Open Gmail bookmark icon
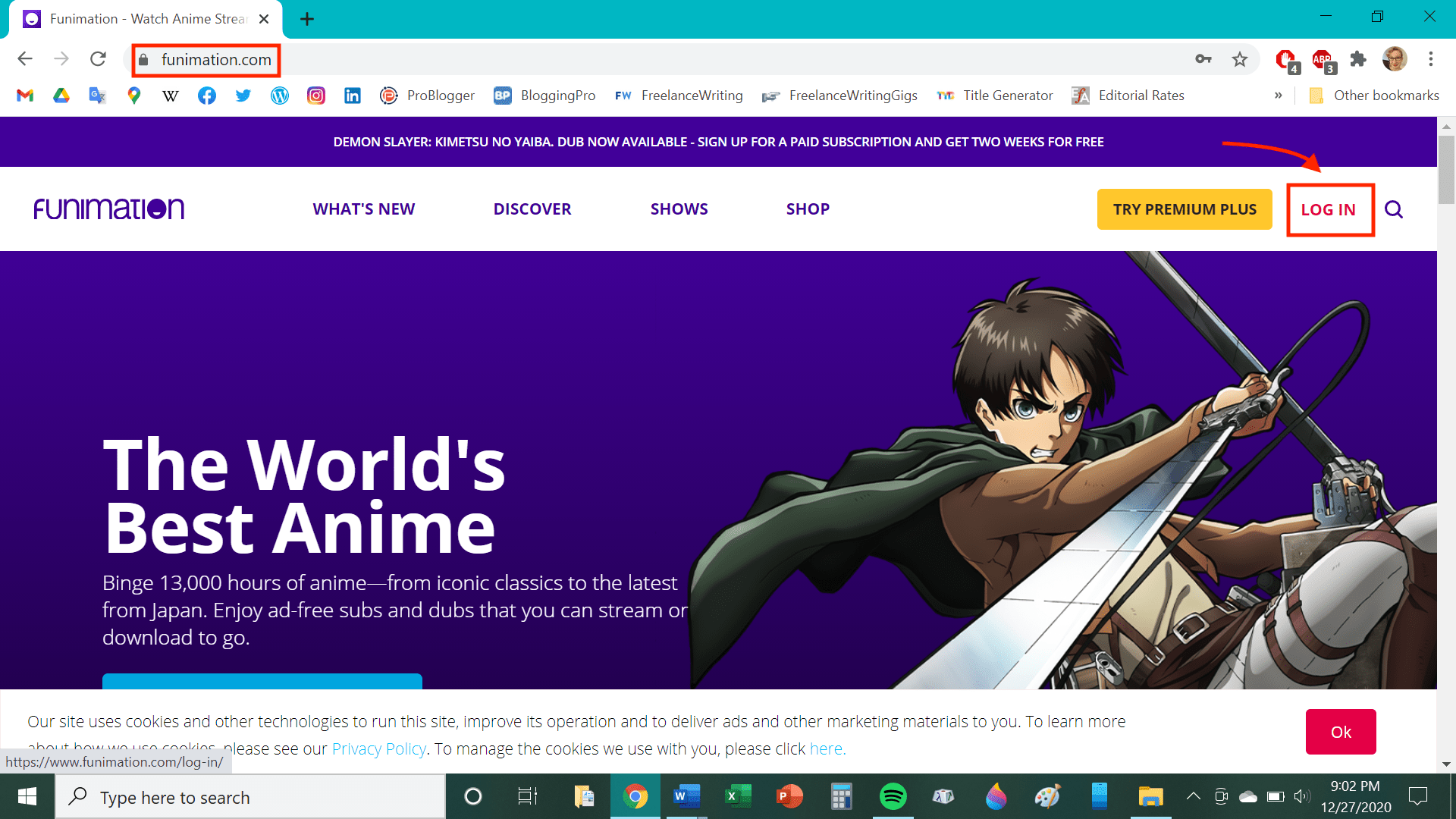Image resolution: width=1456 pixels, height=819 pixels. (x=25, y=96)
